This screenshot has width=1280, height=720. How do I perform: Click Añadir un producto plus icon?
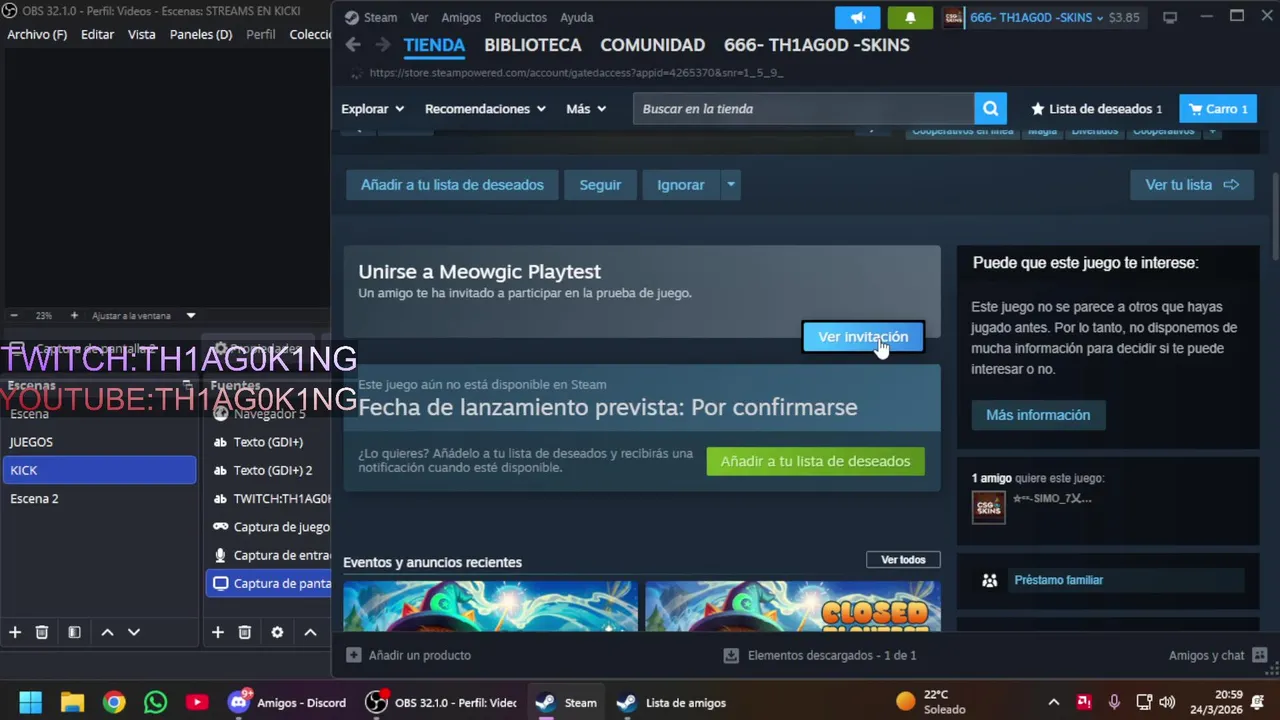(353, 655)
